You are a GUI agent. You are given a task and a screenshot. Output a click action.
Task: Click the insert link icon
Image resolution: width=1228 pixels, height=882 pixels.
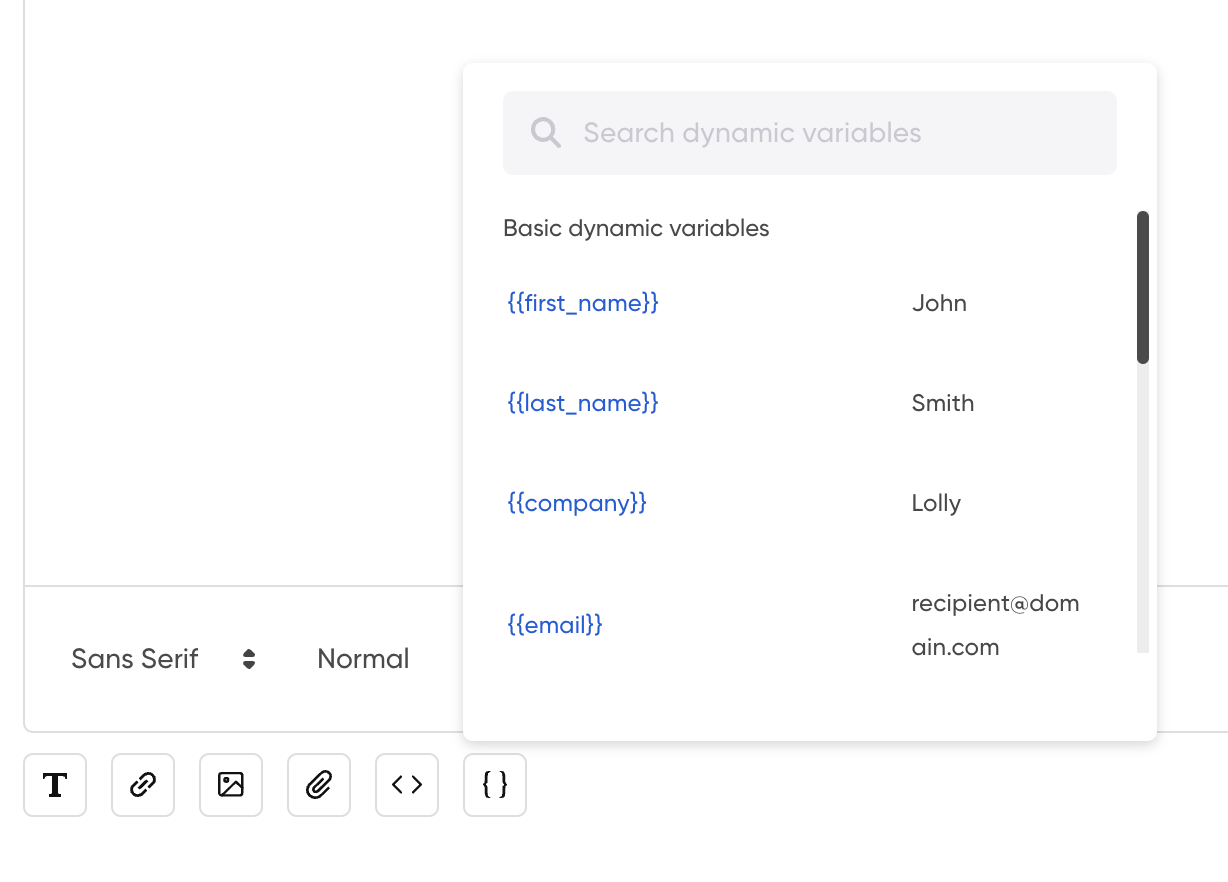(143, 785)
